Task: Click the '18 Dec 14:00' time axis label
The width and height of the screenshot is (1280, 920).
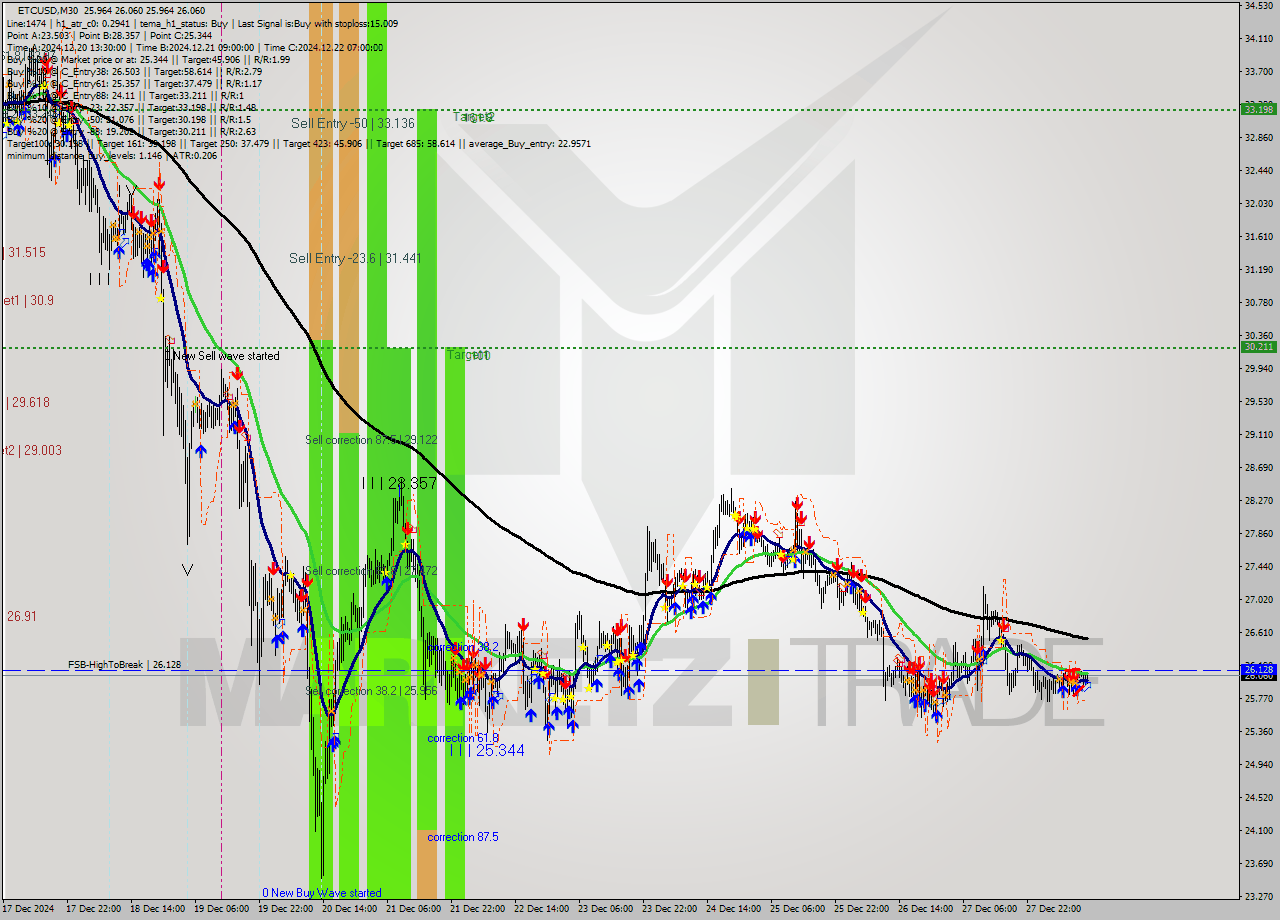Action: pos(158,910)
